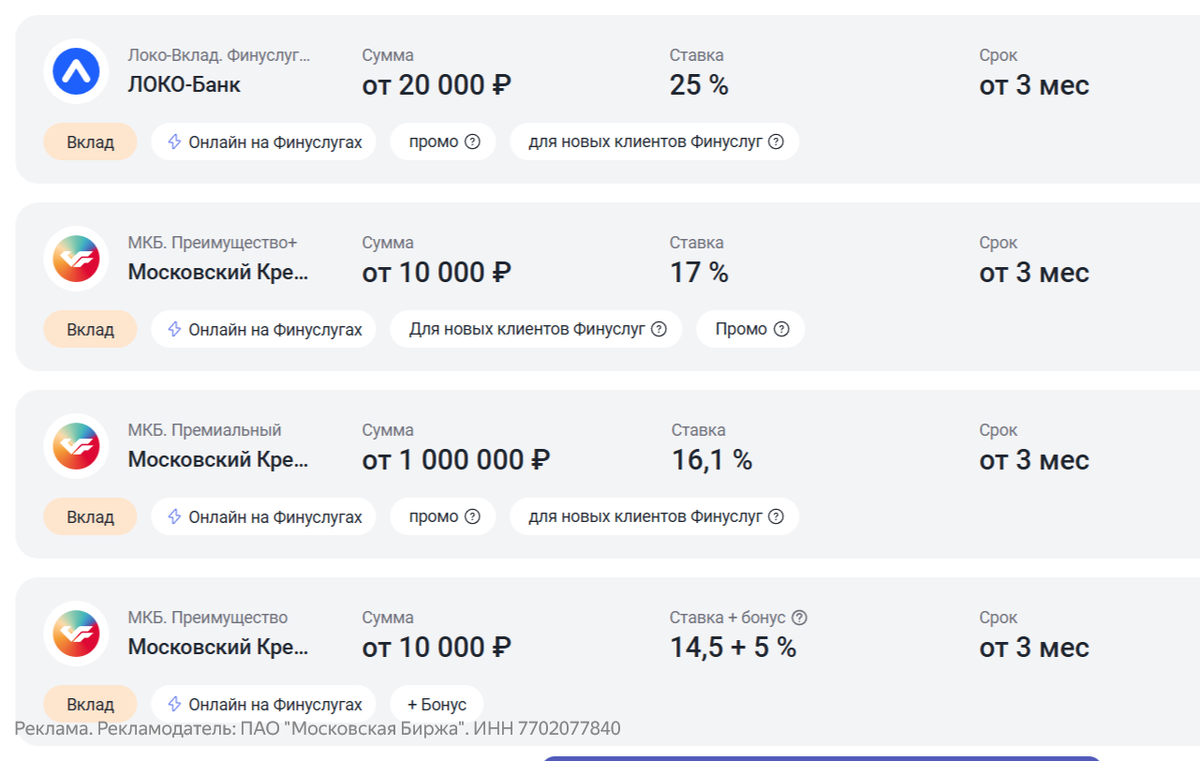Select the 'Вклад' tag in LOKO-Bank card
This screenshot has height=761, width=1200.
(x=90, y=142)
